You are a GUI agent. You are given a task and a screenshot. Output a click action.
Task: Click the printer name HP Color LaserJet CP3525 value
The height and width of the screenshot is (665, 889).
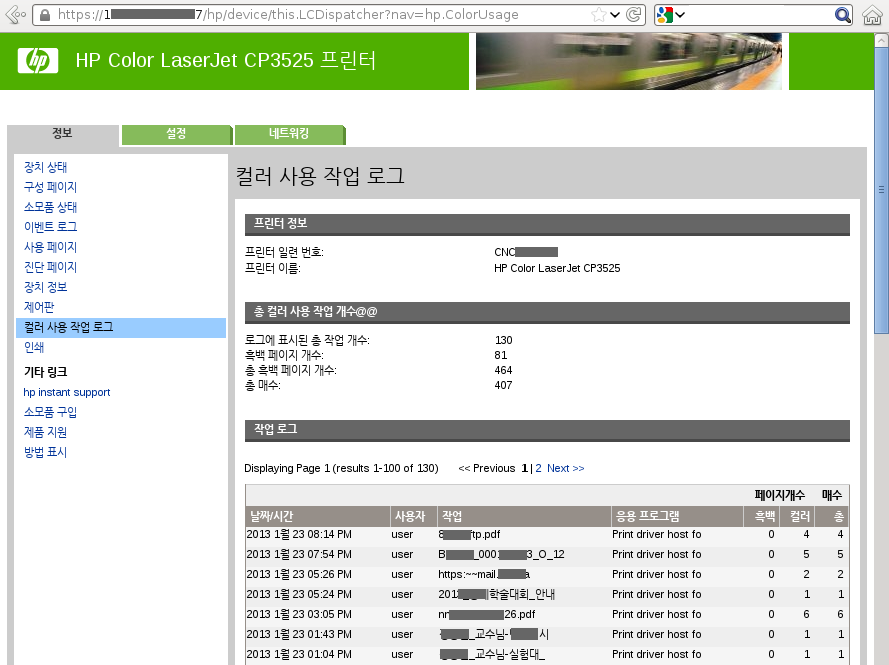point(557,268)
